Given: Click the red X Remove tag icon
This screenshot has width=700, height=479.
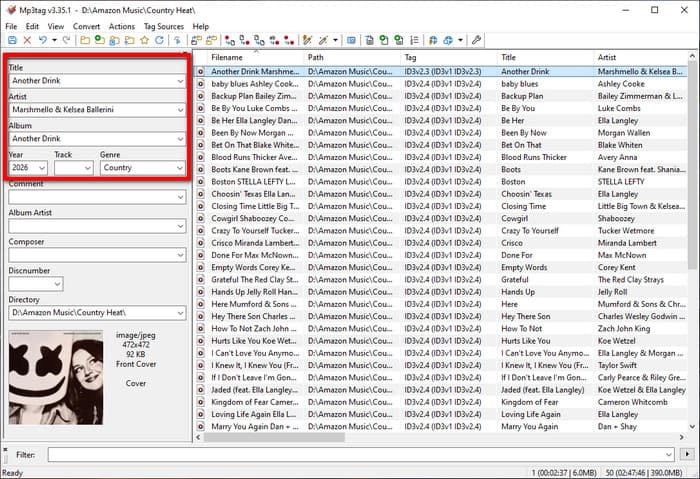Looking at the screenshot, I should (27, 40).
